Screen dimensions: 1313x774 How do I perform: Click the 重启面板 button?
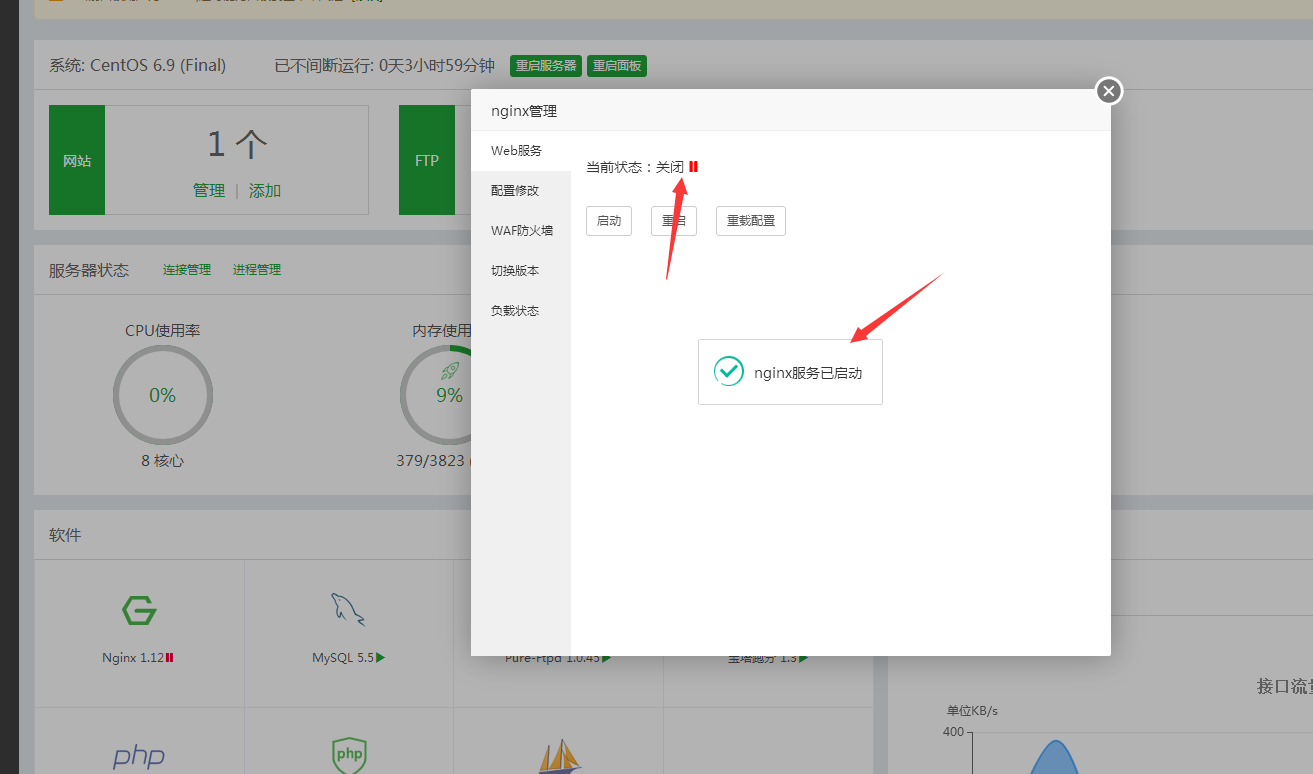pyautogui.click(x=616, y=66)
